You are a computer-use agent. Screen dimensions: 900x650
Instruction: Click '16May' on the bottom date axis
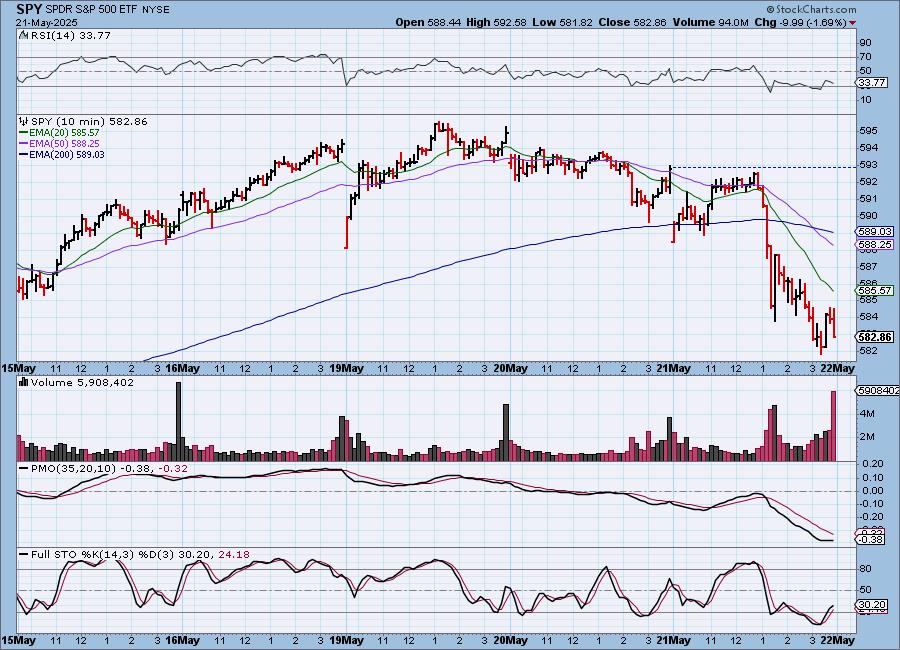coord(182,640)
